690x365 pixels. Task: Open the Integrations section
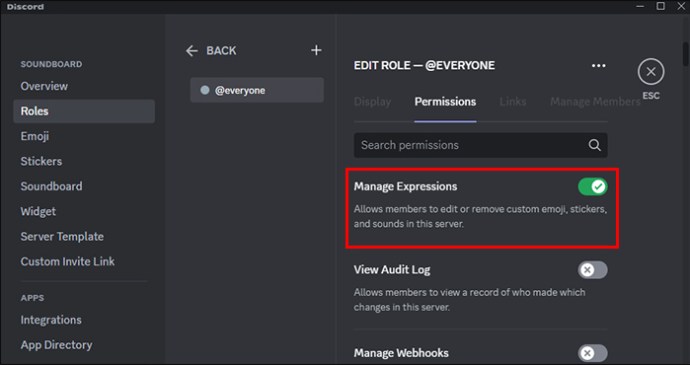[x=51, y=320]
